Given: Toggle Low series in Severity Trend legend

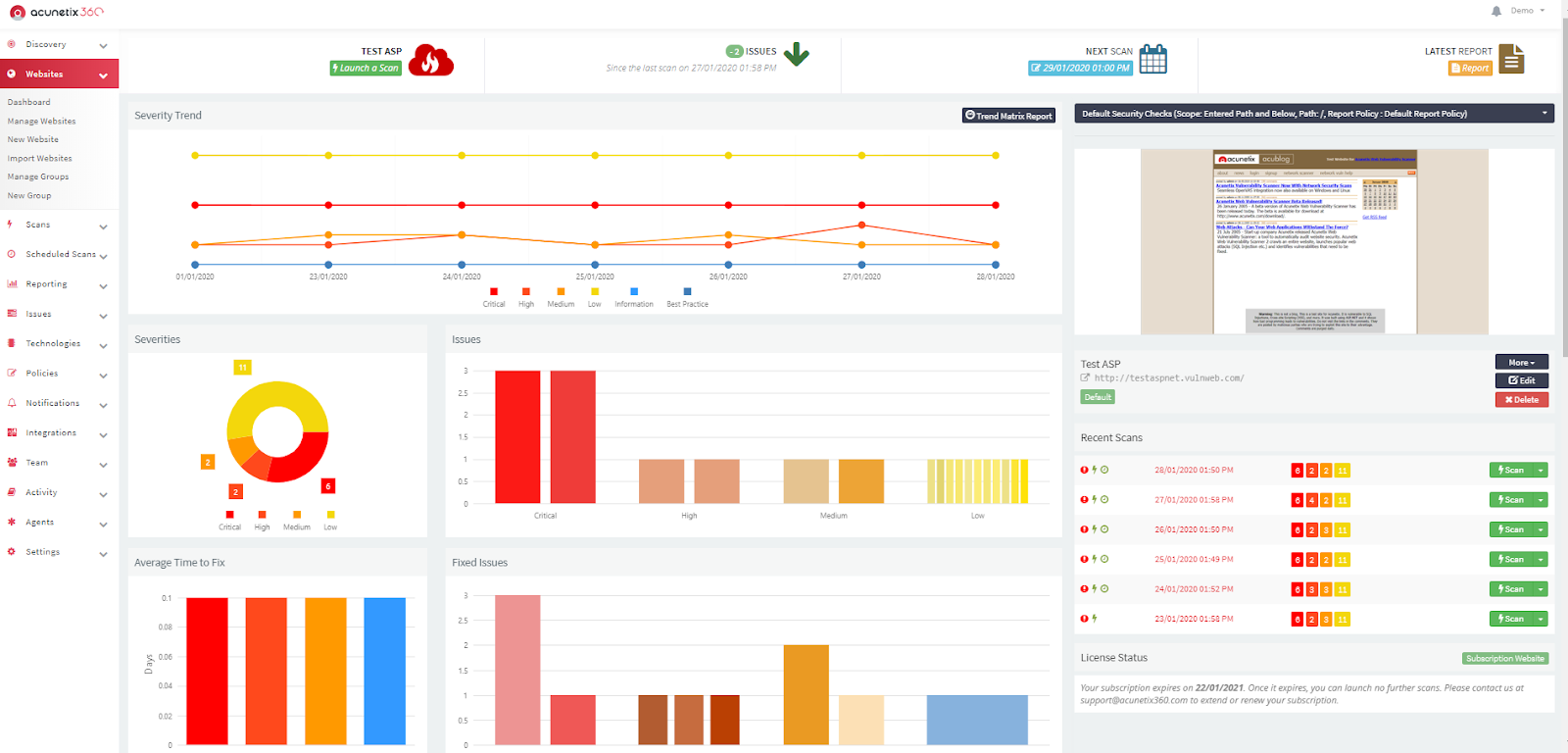Looking at the screenshot, I should (595, 297).
